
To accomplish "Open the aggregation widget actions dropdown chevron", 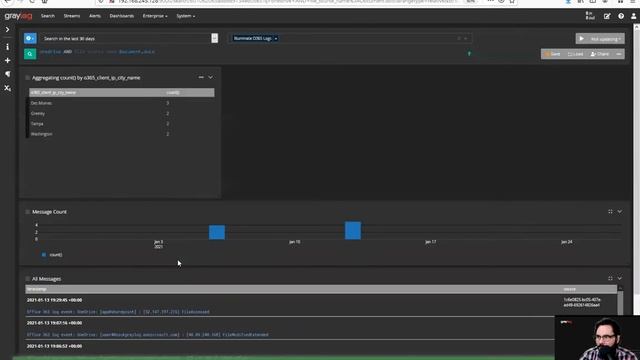I will [x=211, y=77].
